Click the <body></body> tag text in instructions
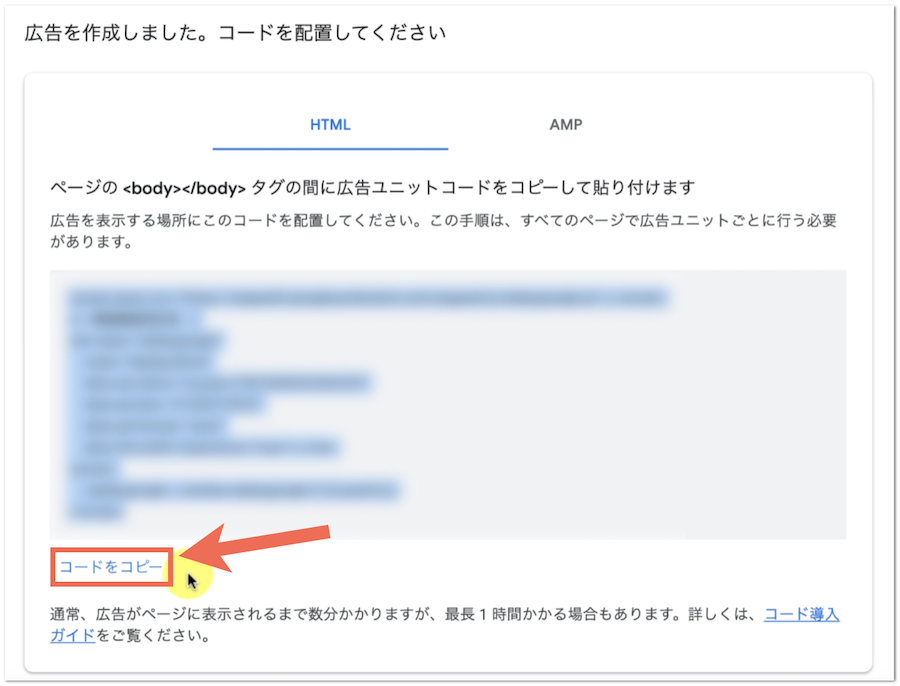900x686 pixels. 185,188
